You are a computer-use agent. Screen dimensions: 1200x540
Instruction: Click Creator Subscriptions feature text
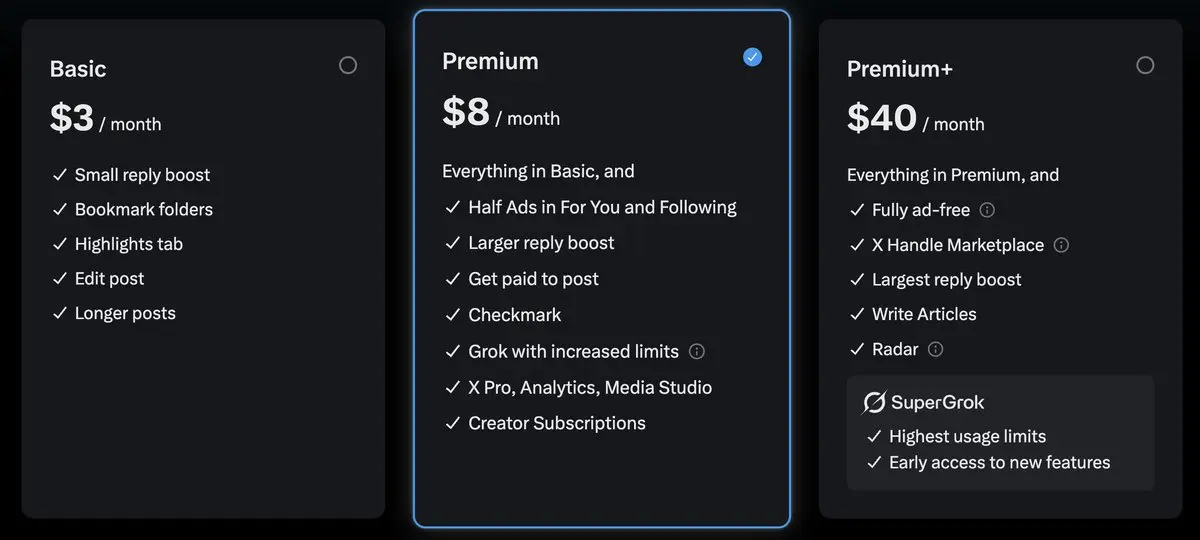click(556, 423)
